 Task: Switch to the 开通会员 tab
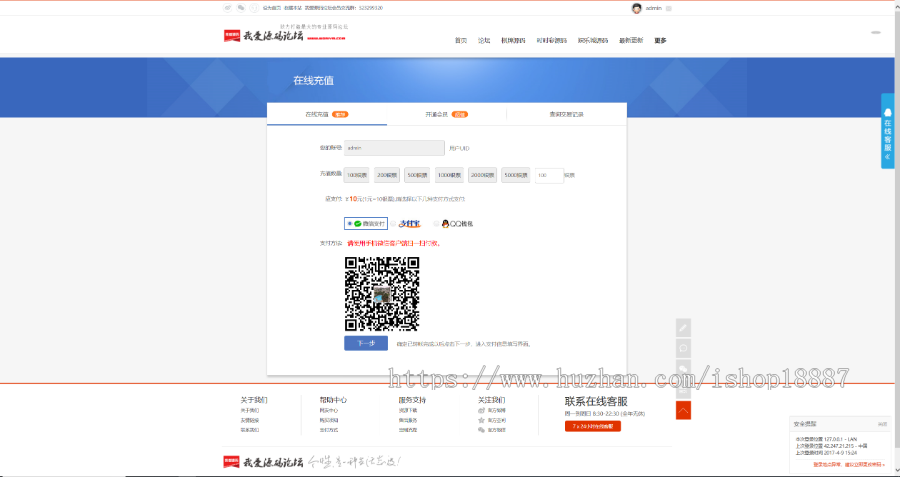tap(447, 114)
